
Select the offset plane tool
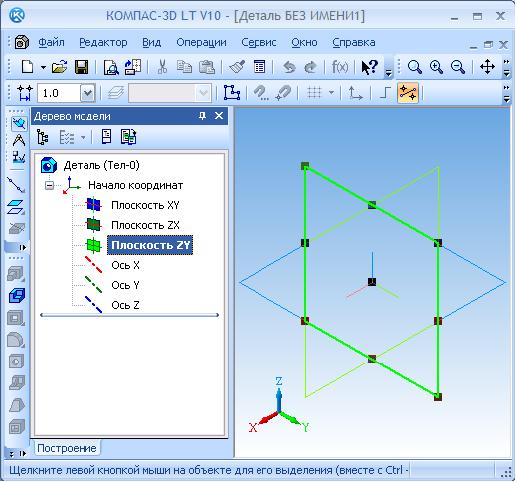coord(16,207)
